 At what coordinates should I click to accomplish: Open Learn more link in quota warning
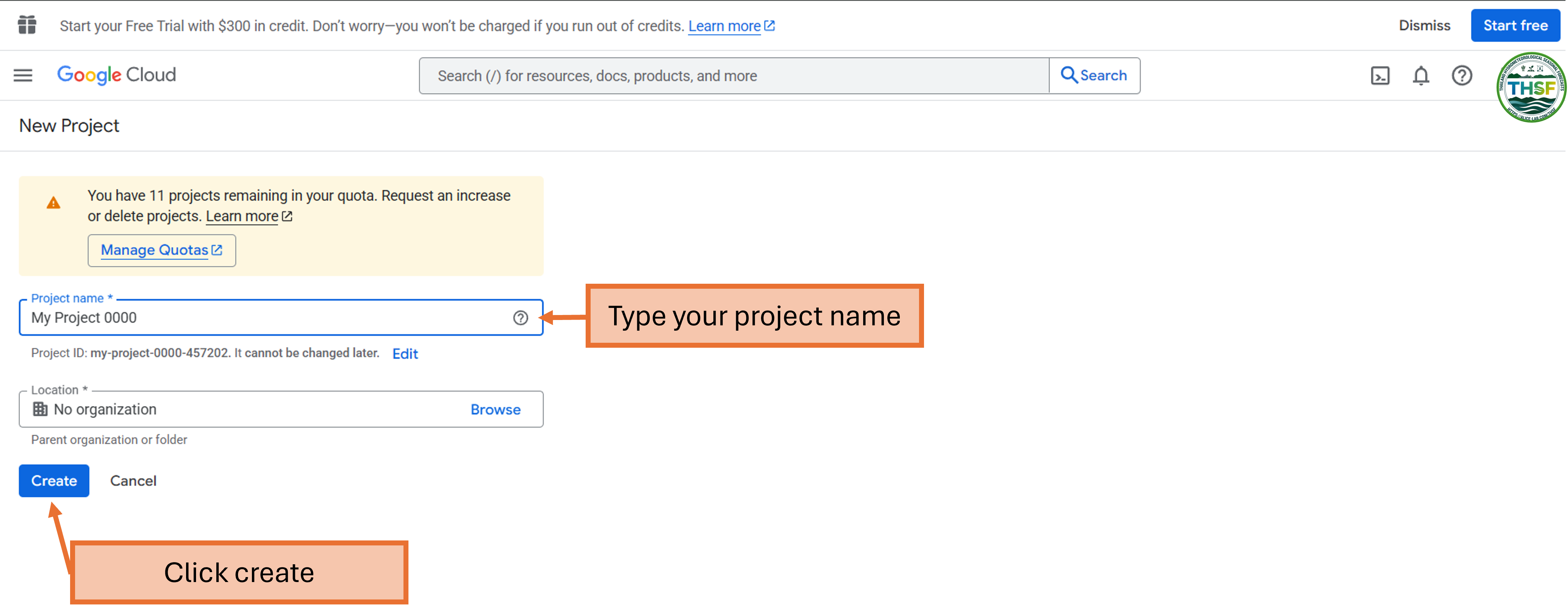pyautogui.click(x=242, y=217)
